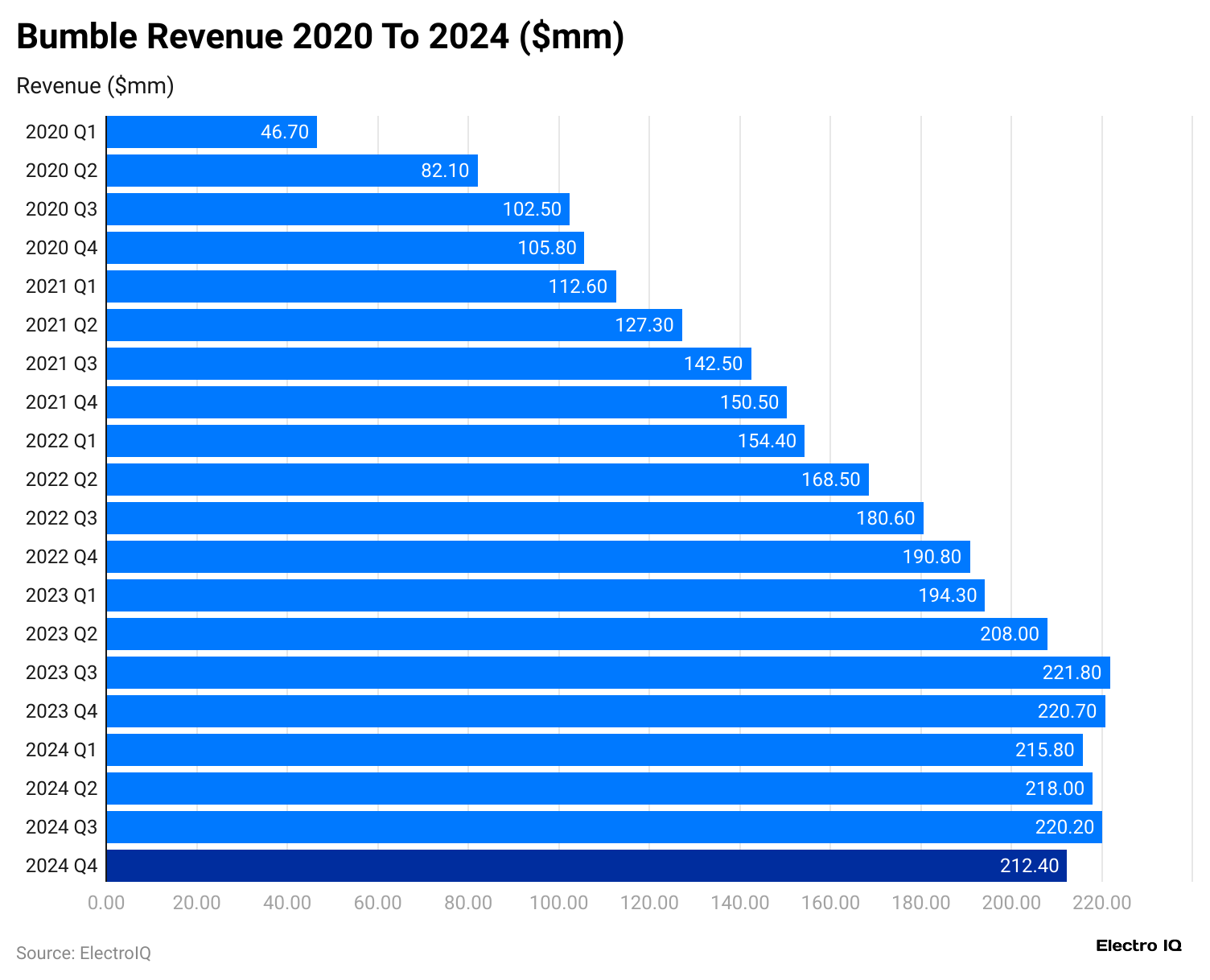1210x980 pixels.
Task: Click the '80.00' x-axis tick label
Action: click(468, 903)
